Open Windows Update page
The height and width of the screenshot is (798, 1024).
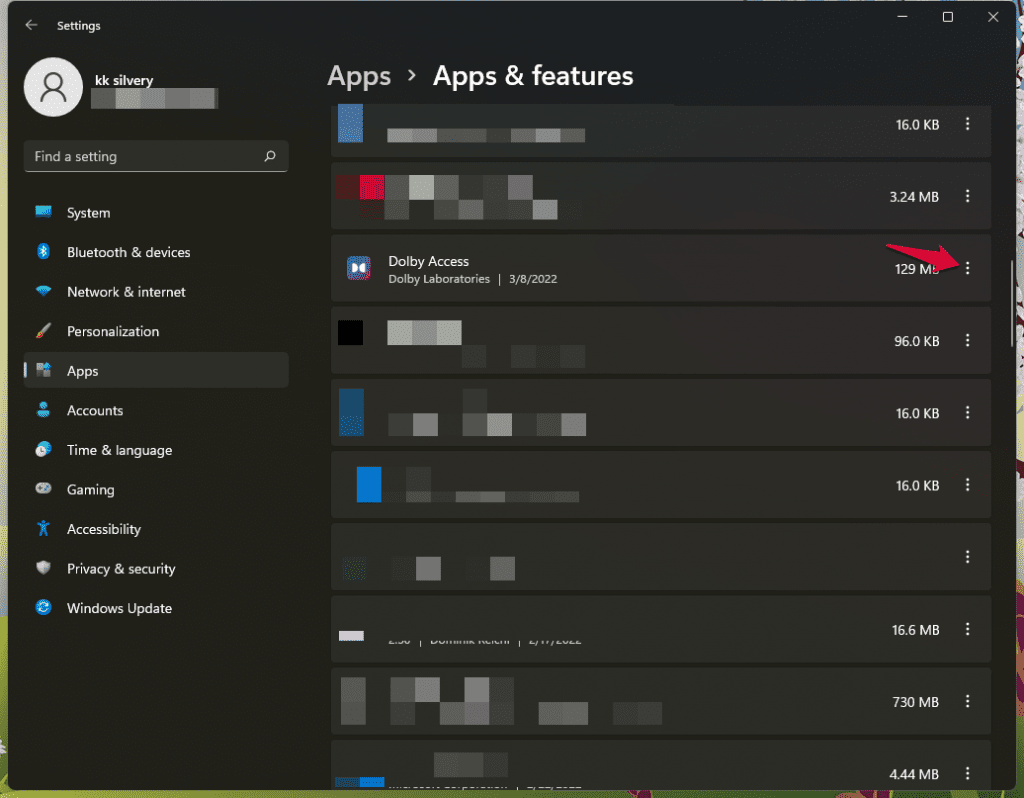(119, 608)
